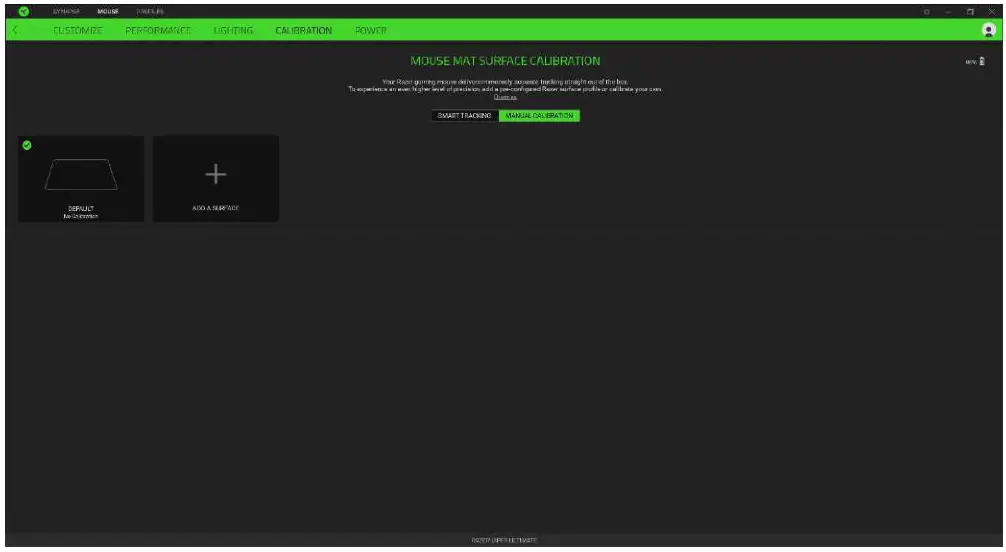Maximize the Synapse window
Screen dimensions: 1006x552
(970, 12)
